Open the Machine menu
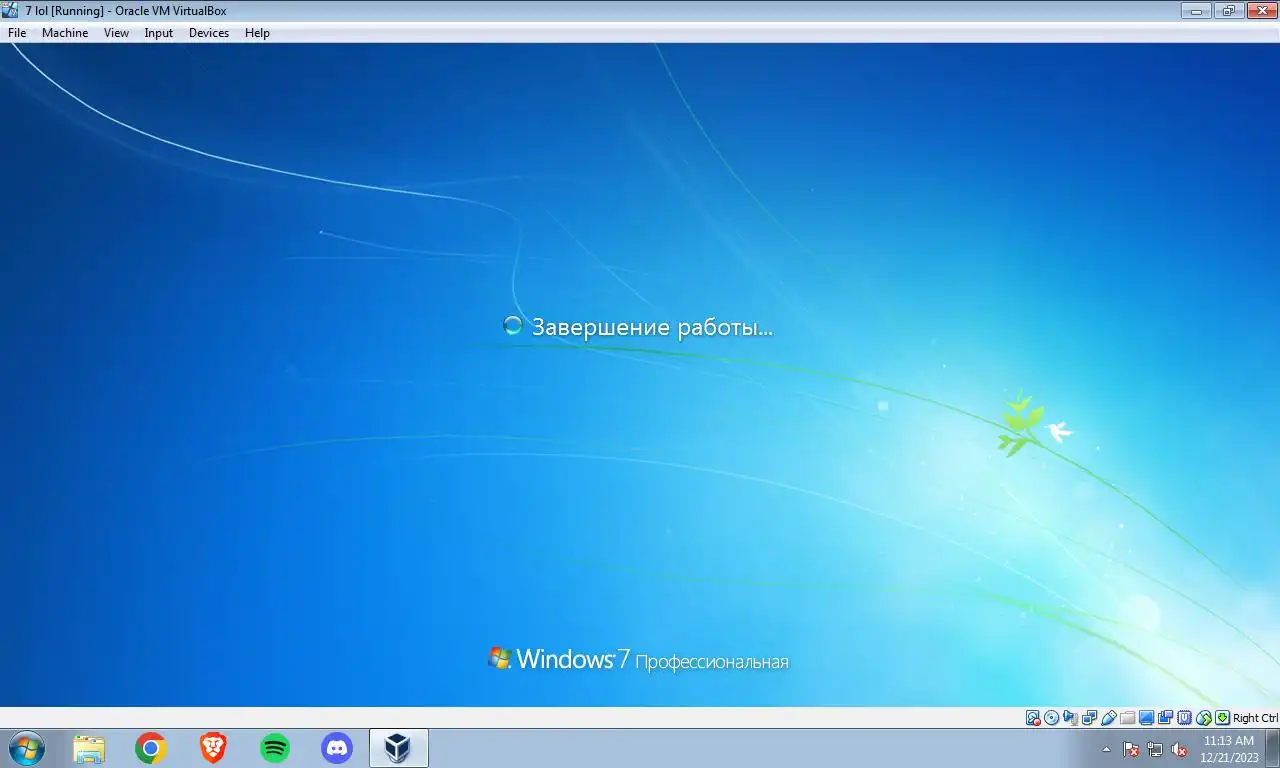This screenshot has height=768, width=1280. point(65,33)
